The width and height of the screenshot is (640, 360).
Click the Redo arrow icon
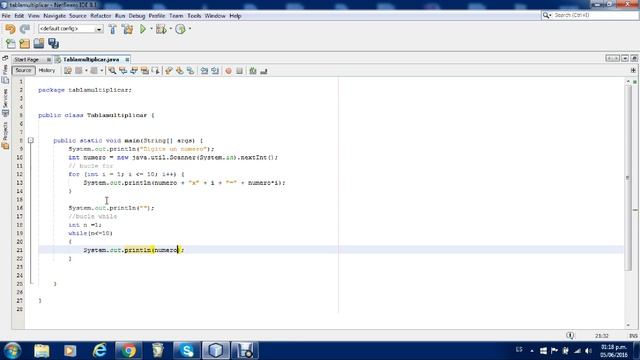(25, 29)
